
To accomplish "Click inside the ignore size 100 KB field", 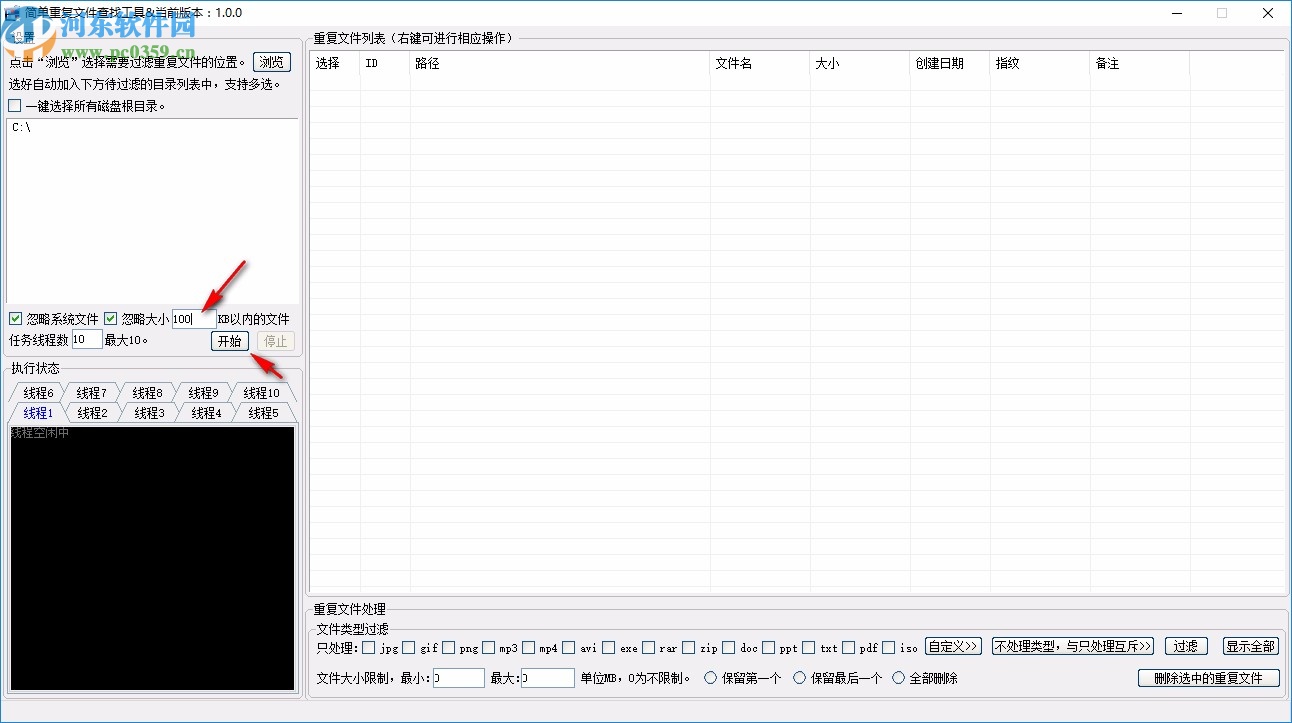I will pyautogui.click(x=193, y=318).
